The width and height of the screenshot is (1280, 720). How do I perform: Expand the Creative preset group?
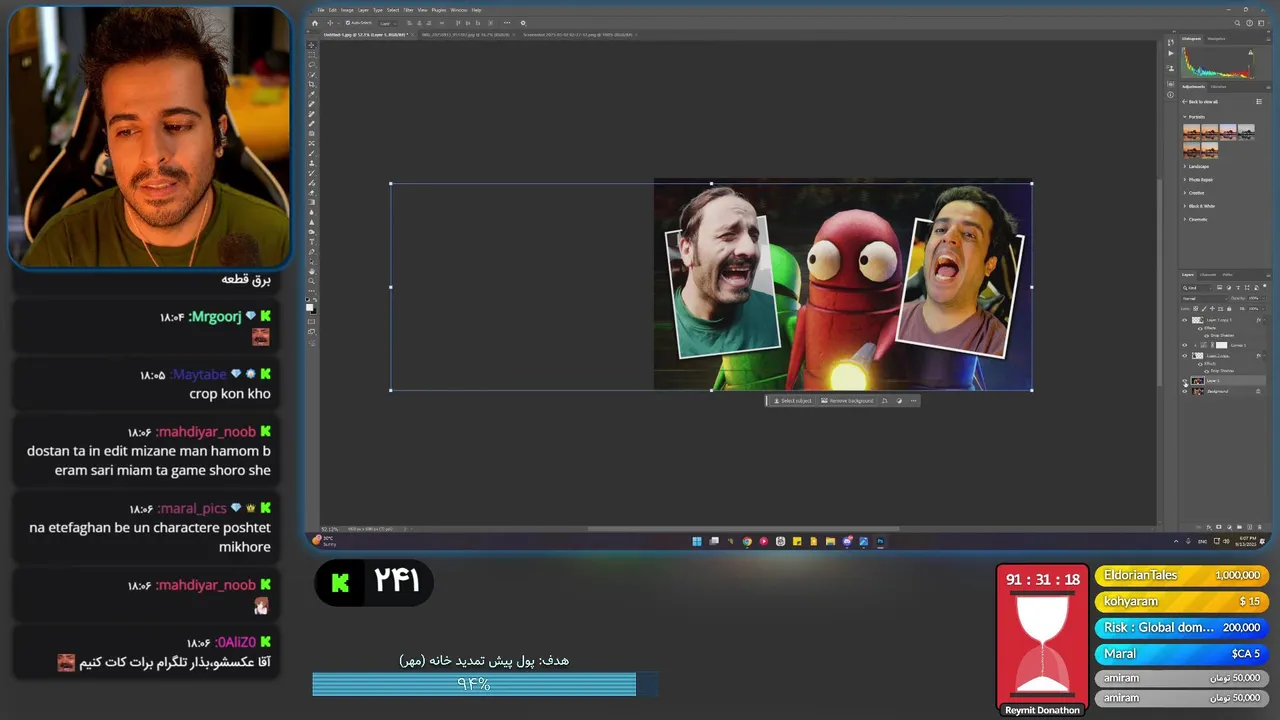(1185, 193)
